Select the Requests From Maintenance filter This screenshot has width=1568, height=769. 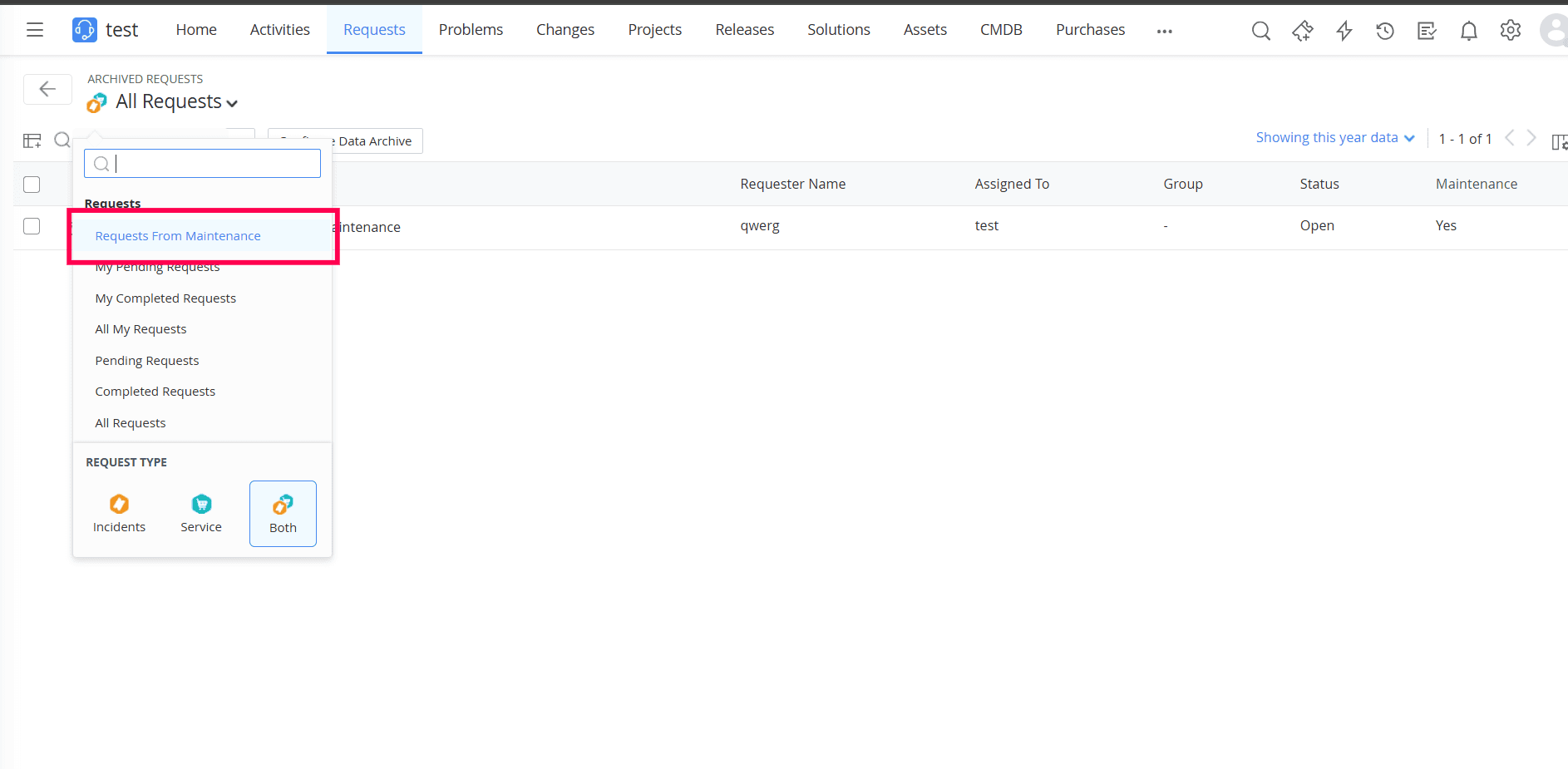pyautogui.click(x=178, y=235)
